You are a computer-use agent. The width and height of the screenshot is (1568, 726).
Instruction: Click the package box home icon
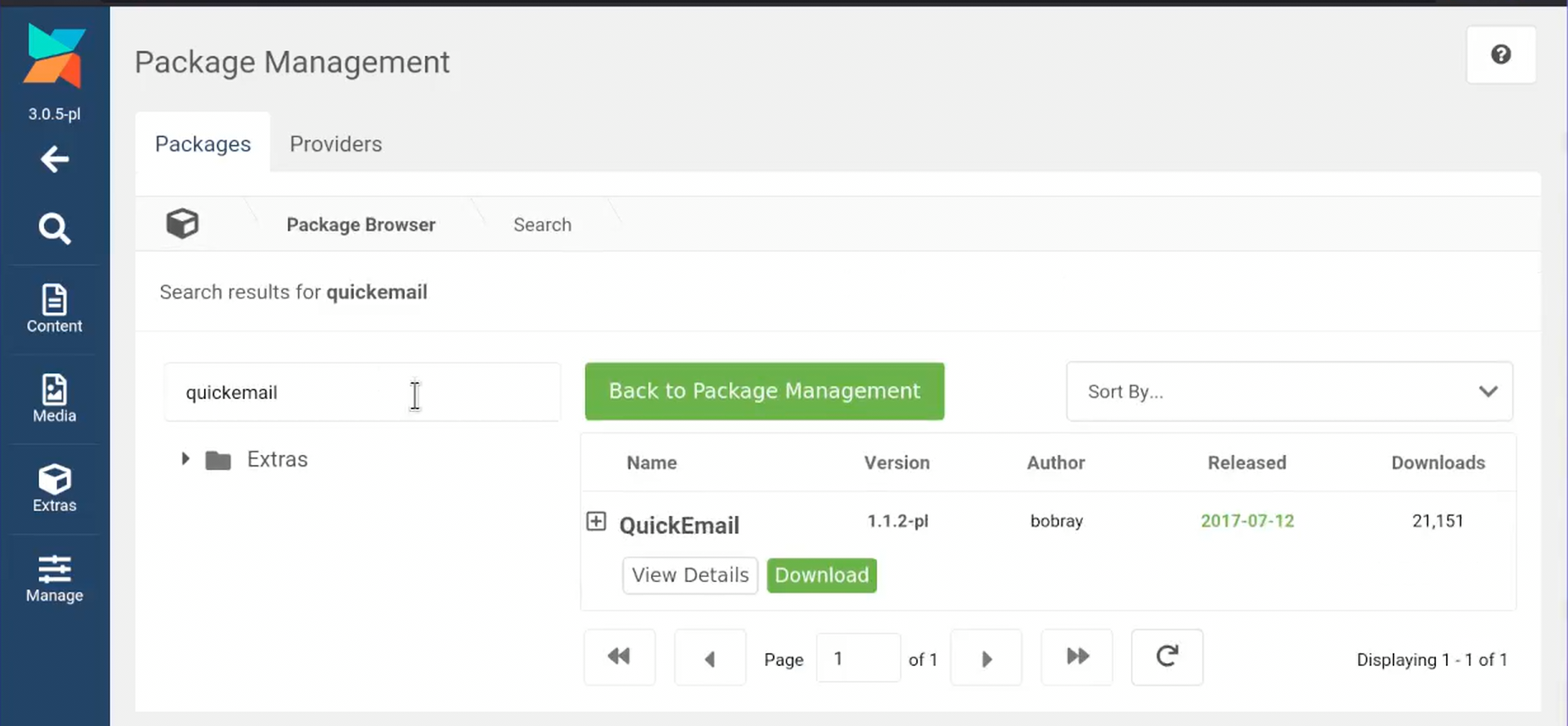pyautogui.click(x=182, y=224)
